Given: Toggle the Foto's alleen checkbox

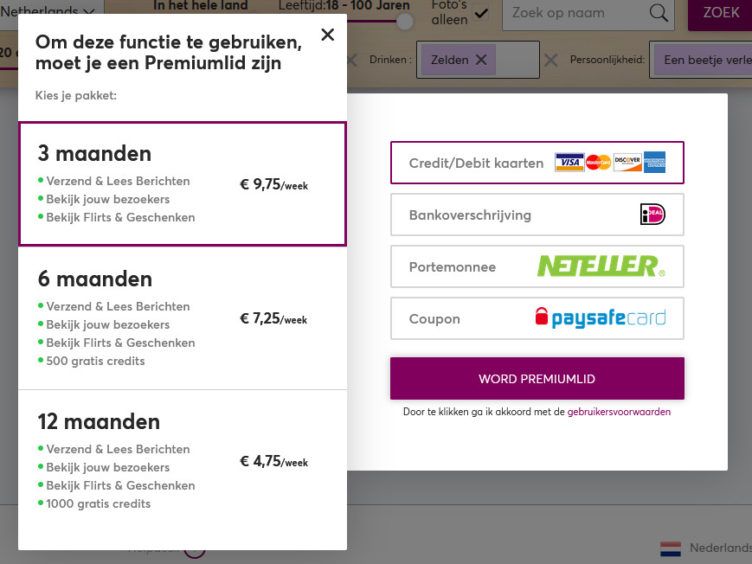Looking at the screenshot, I should pyautogui.click(x=481, y=14).
